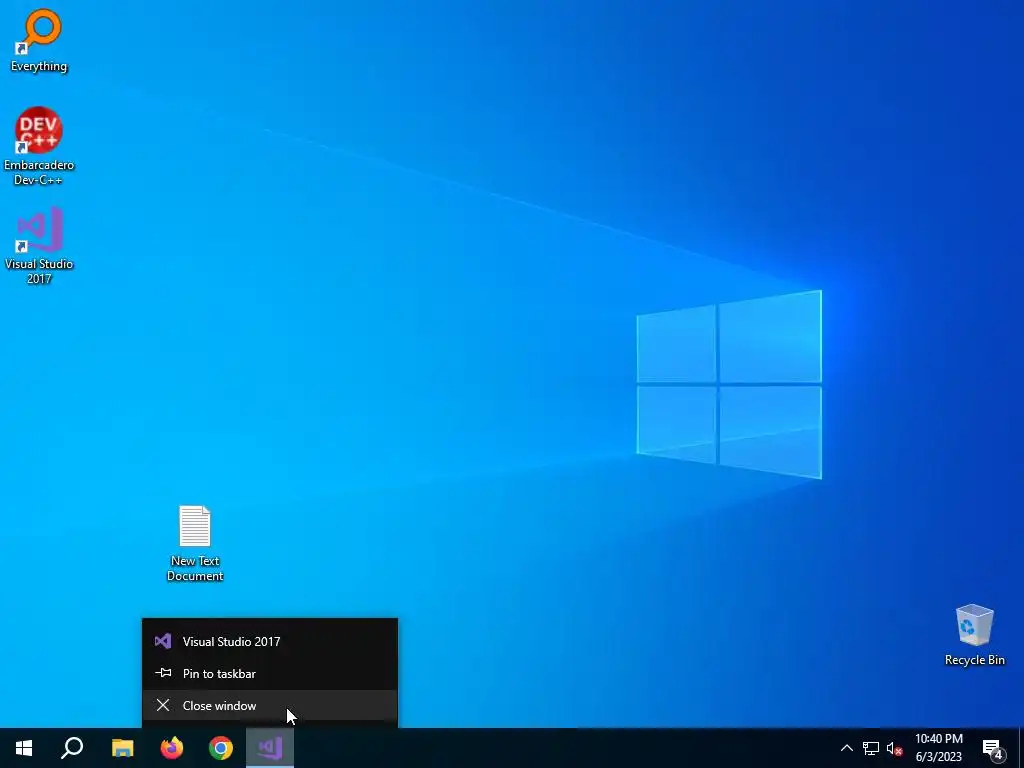Open the Windows Start menu
Image resolution: width=1024 pixels, height=768 pixels.
pyautogui.click(x=24, y=748)
